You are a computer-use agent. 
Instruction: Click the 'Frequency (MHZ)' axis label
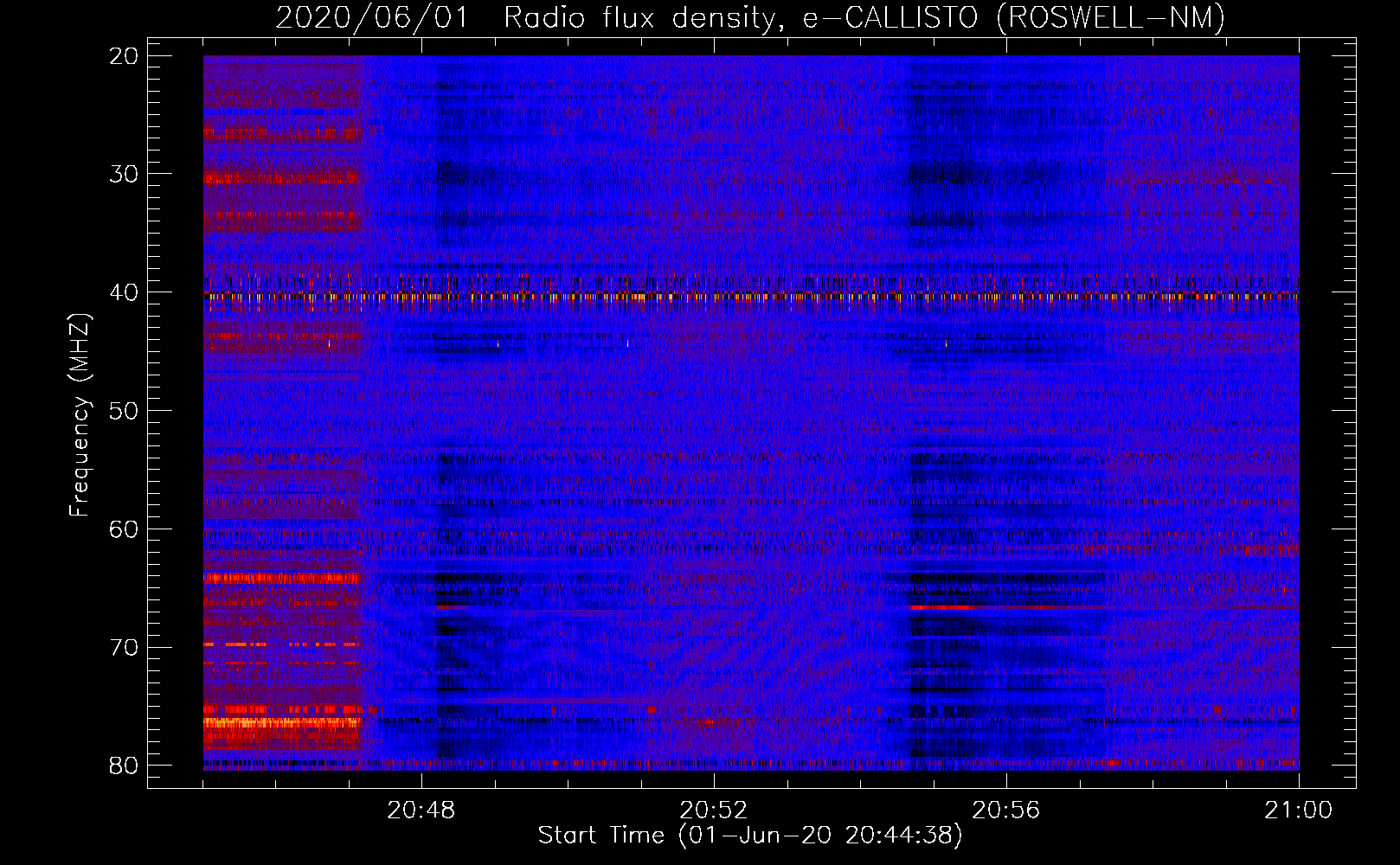click(79, 414)
